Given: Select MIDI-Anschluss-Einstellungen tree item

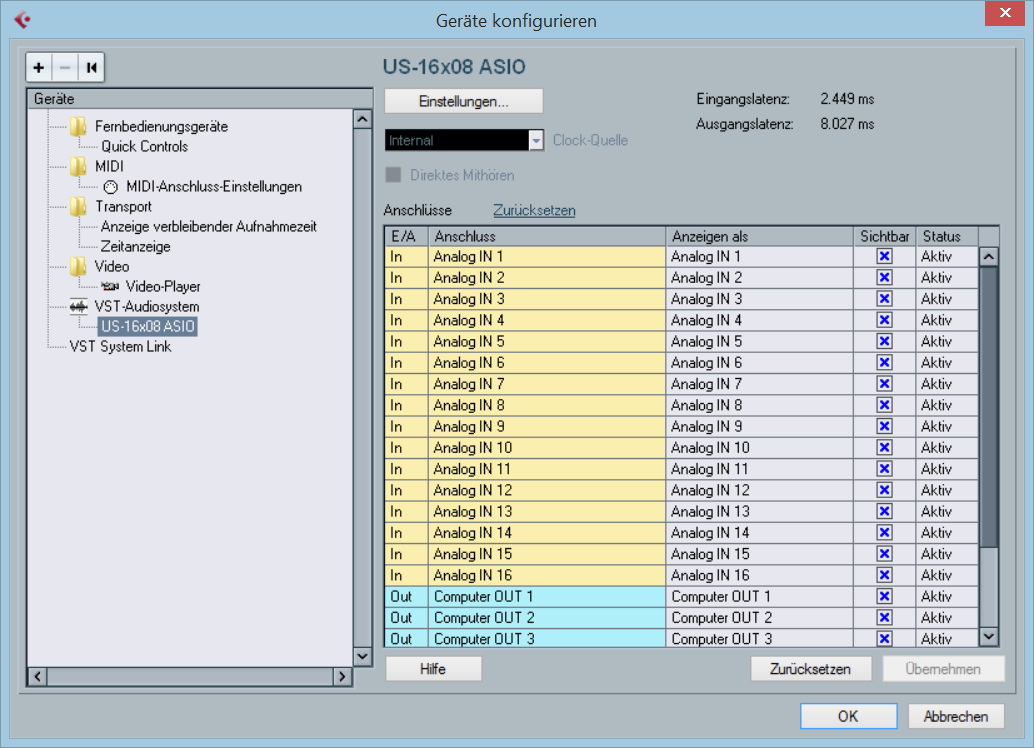Looking at the screenshot, I should [214, 187].
